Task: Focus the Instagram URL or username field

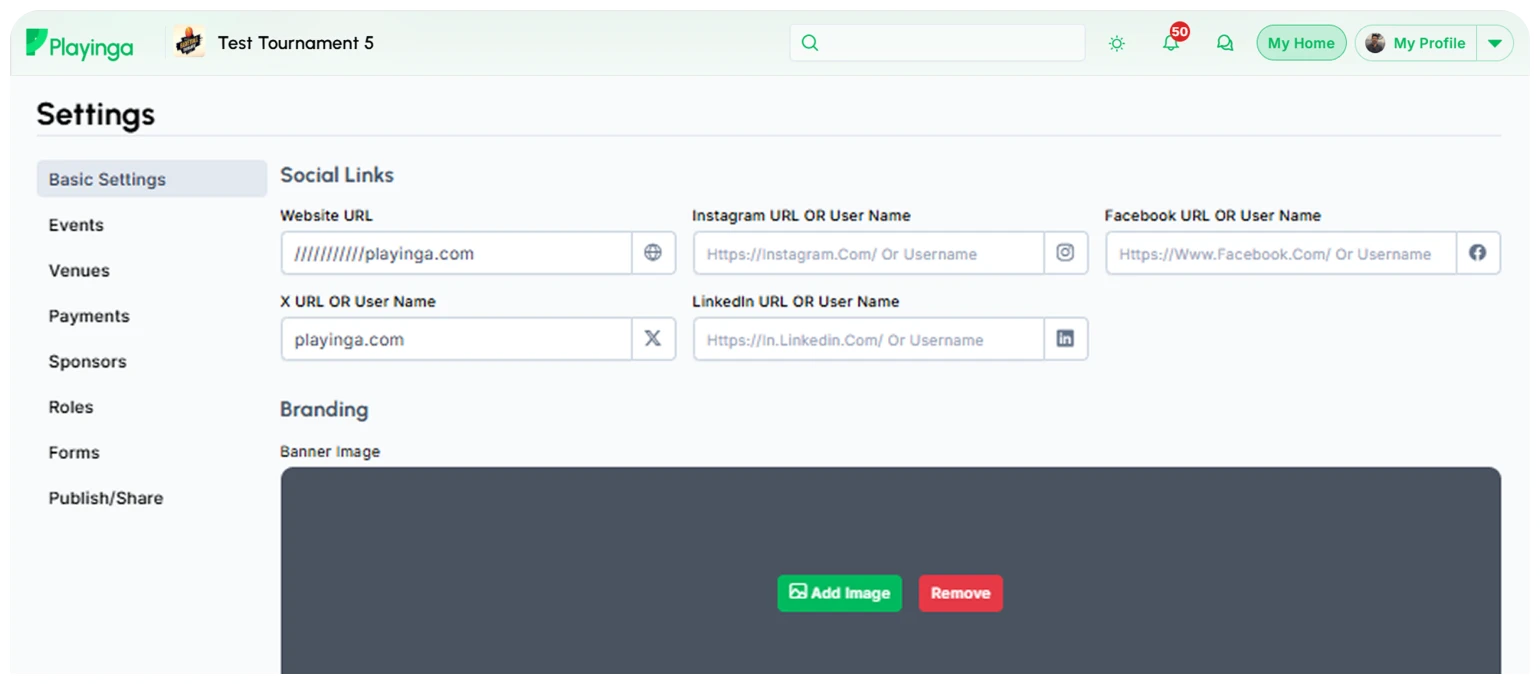Action: tap(869, 253)
